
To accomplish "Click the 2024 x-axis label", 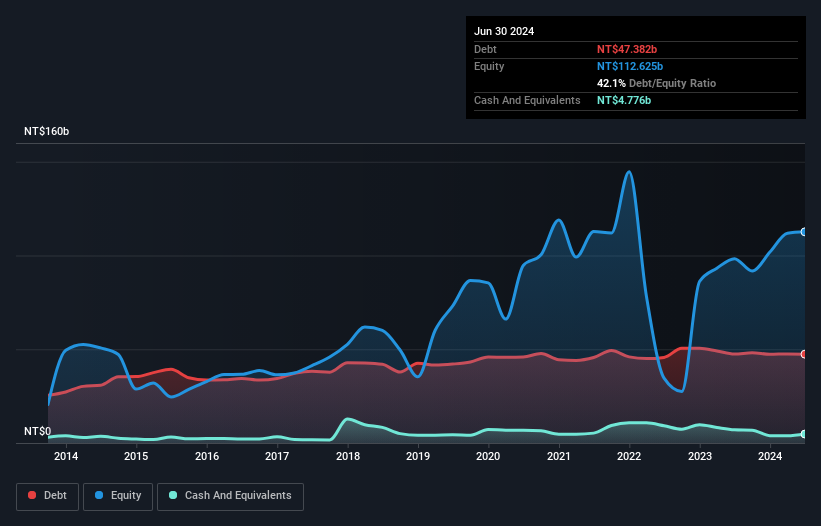I will pos(770,456).
